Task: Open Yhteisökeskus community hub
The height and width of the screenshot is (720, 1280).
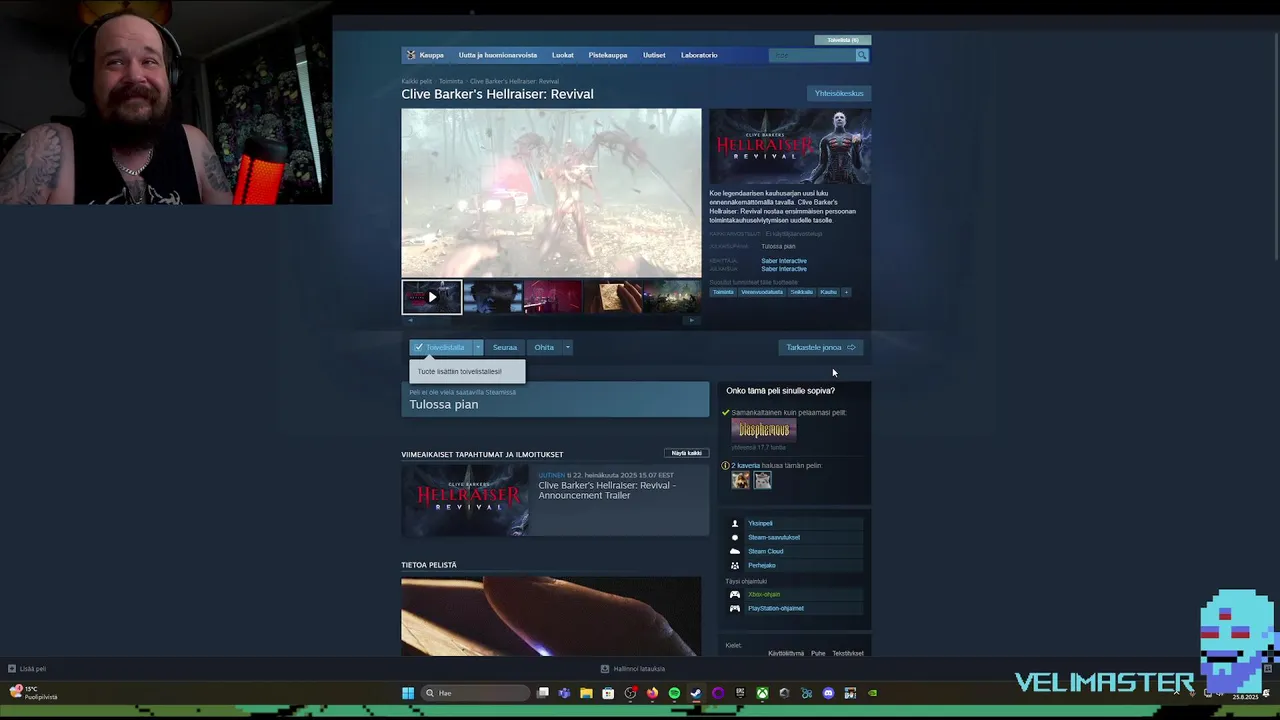Action: coord(839,93)
